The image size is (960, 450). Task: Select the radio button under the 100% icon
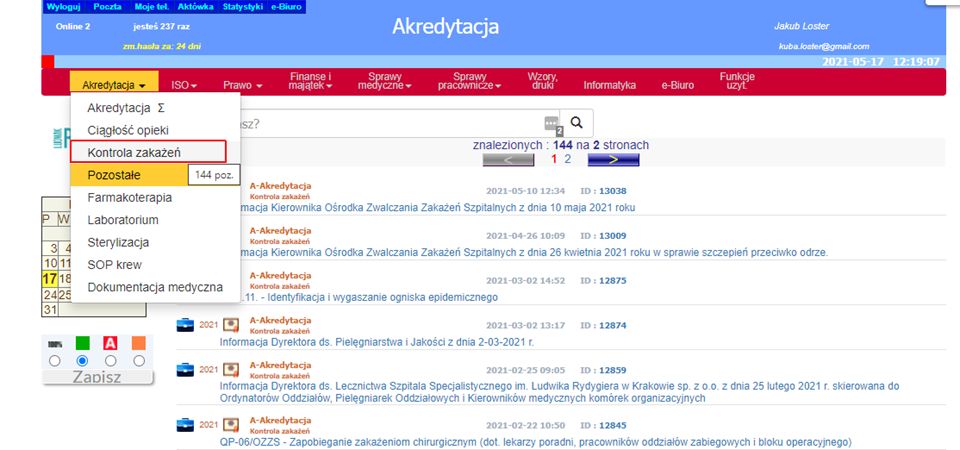pos(55,360)
